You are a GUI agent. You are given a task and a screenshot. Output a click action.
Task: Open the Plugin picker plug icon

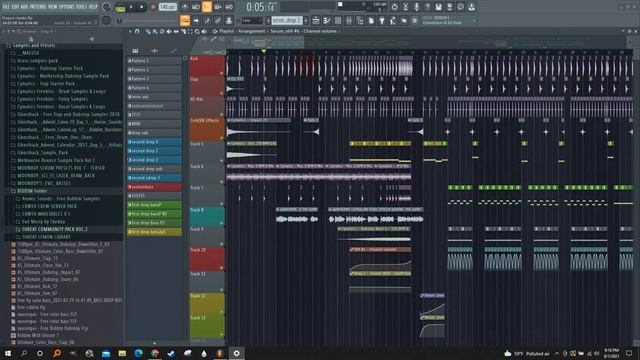382,20
